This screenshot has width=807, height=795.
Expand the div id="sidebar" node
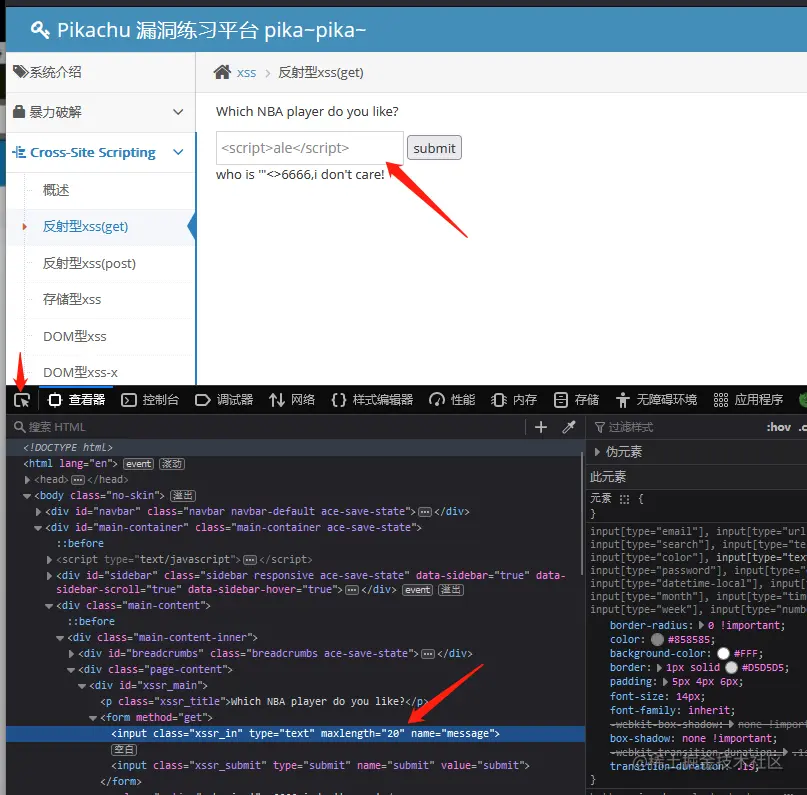click(x=49, y=575)
